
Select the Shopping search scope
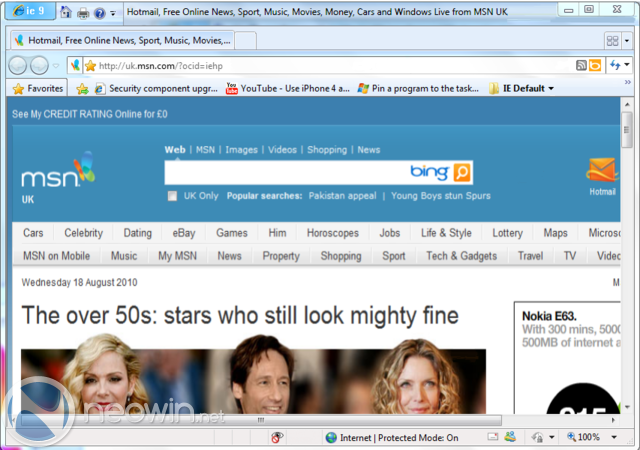coord(327,150)
